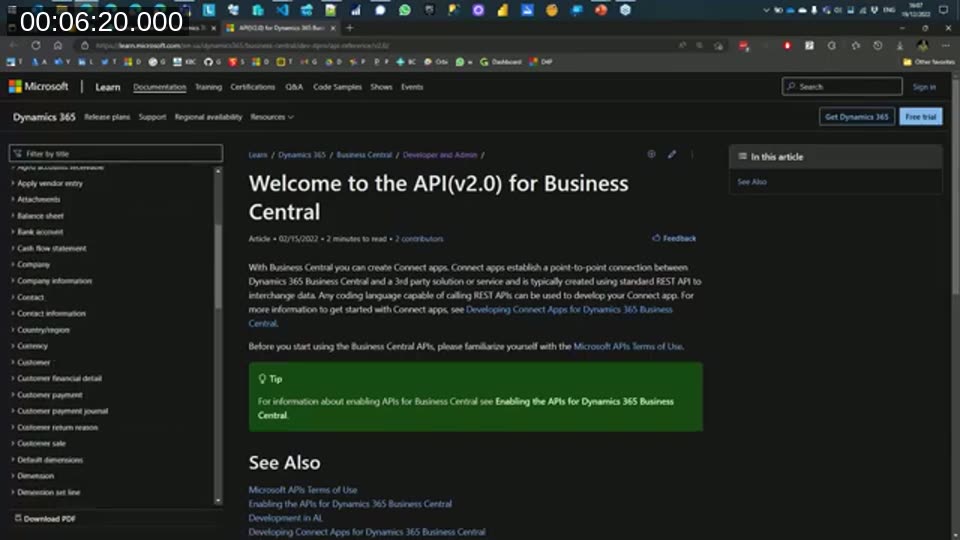Open Microsoft APIs Terms of Use under See Also
This screenshot has width=960, height=540.
pos(302,490)
